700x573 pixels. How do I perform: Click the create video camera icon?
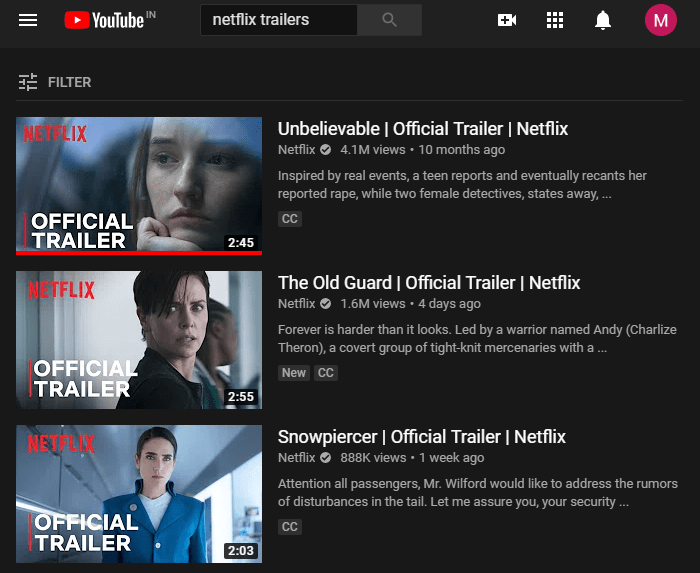[507, 20]
